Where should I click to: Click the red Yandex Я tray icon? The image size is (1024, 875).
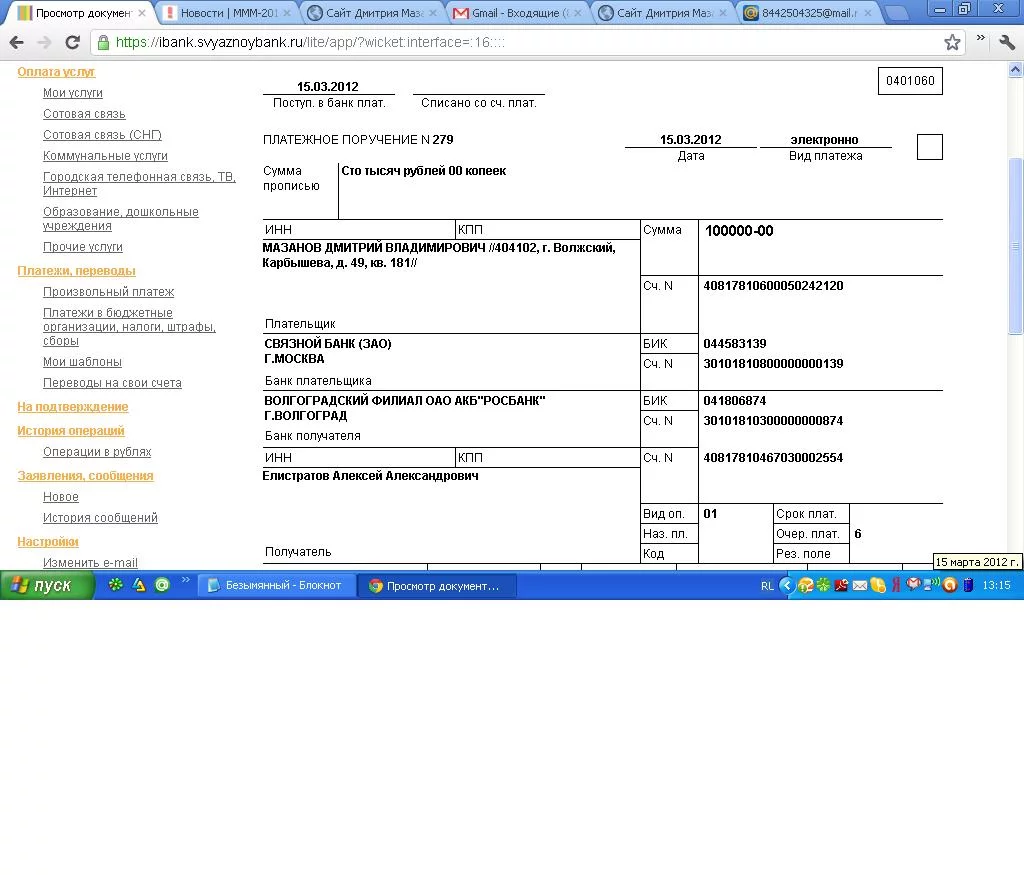tap(897, 585)
